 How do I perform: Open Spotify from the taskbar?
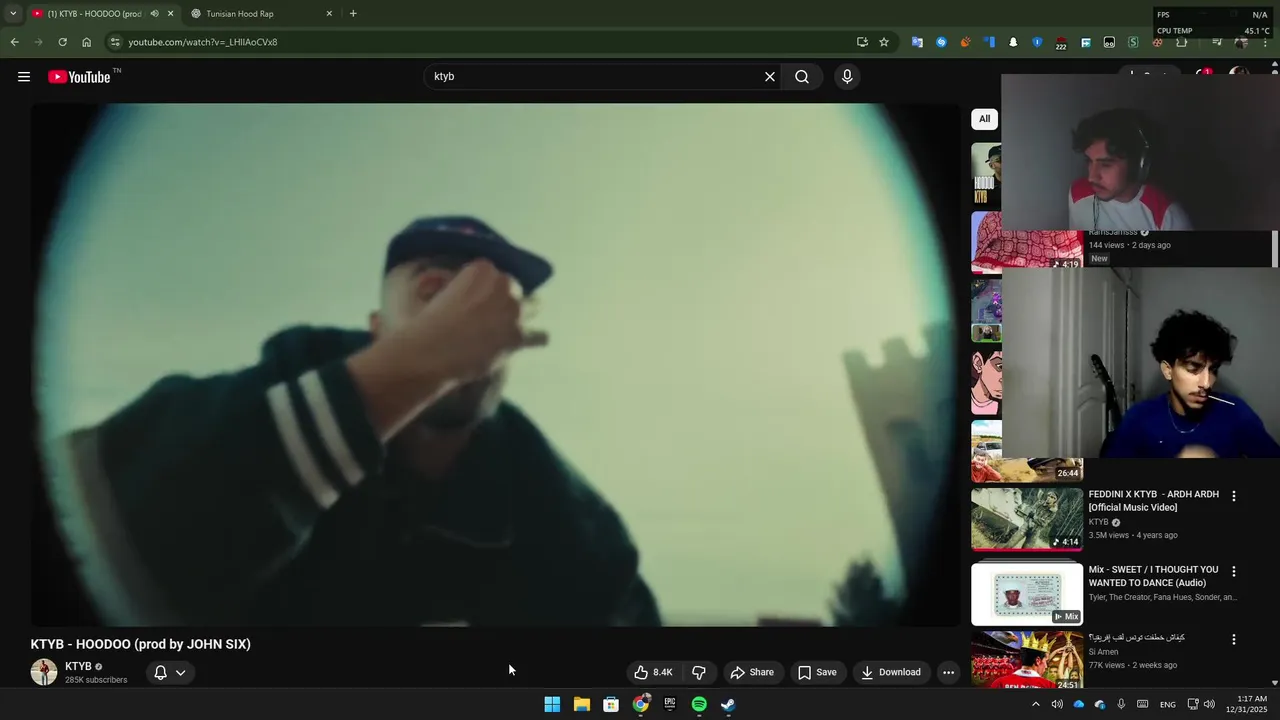click(x=699, y=704)
